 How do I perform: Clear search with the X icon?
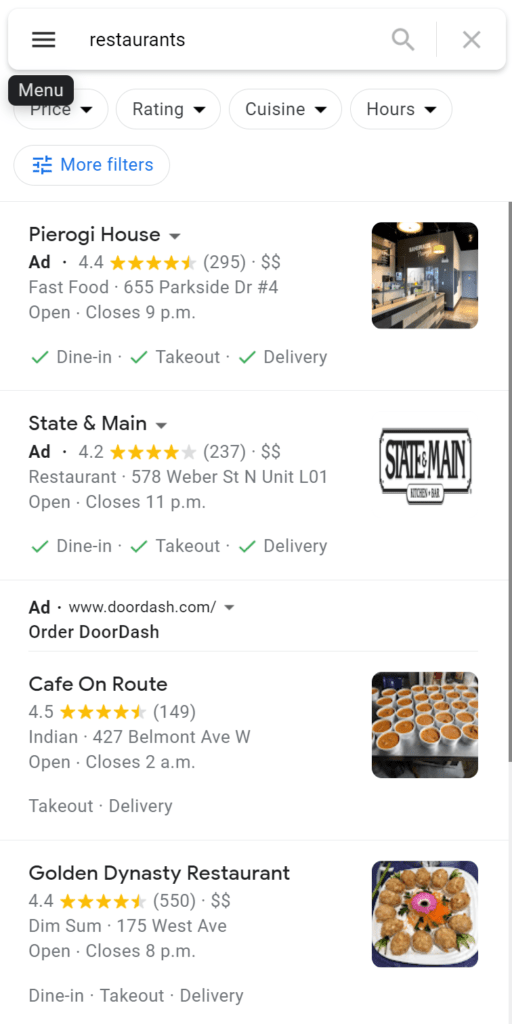click(x=472, y=40)
